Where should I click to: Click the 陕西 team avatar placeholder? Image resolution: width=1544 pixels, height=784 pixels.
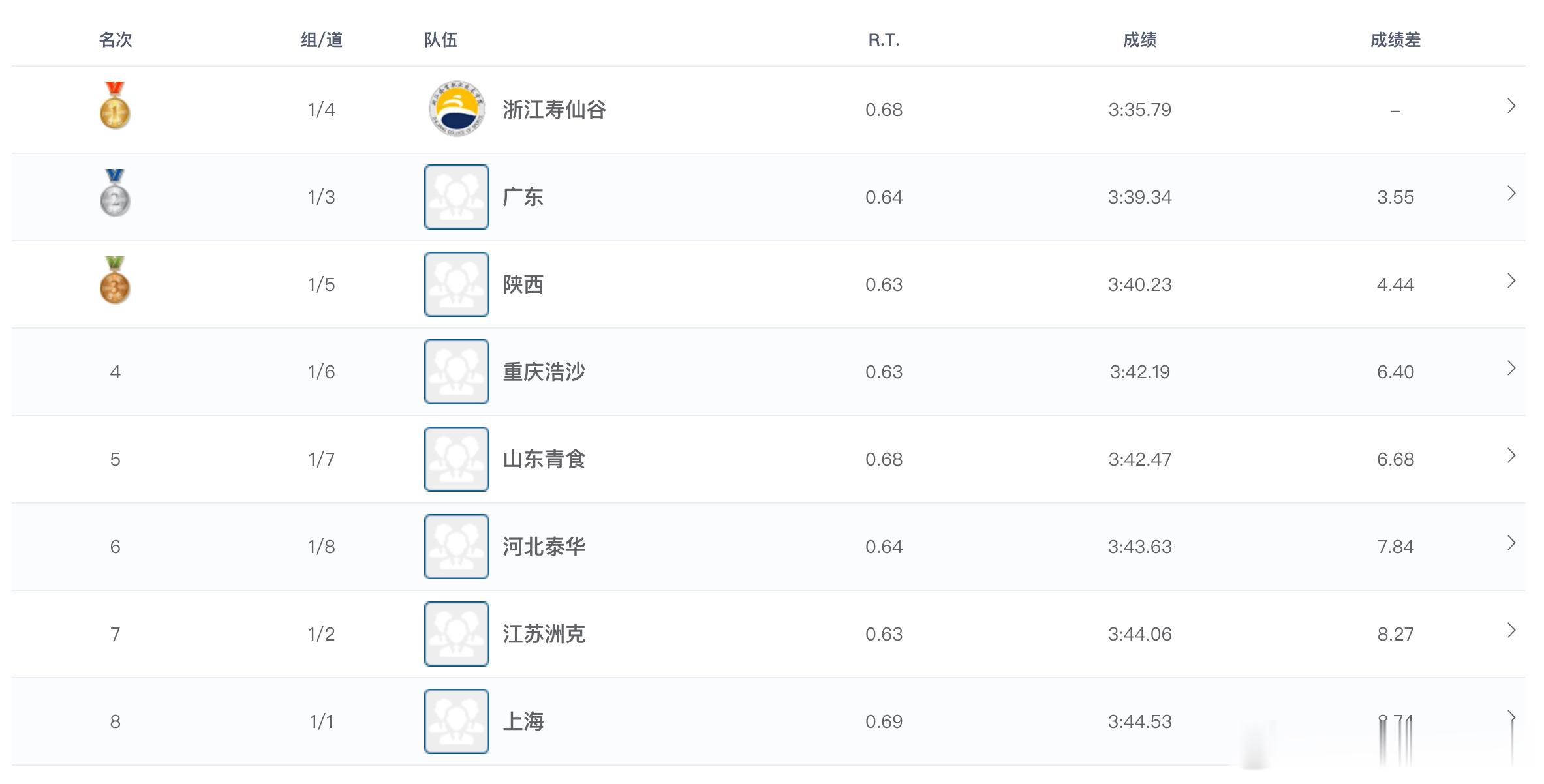(x=457, y=284)
